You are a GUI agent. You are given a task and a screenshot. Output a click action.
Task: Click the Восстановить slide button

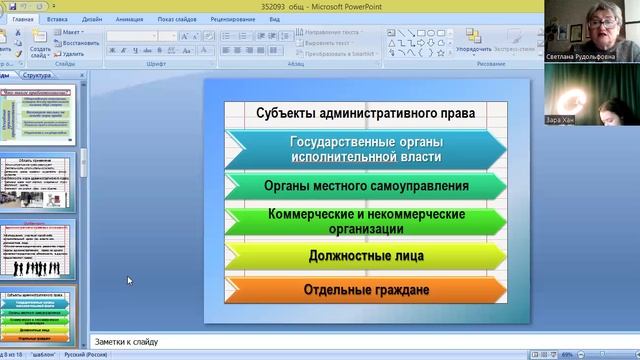pos(77,43)
